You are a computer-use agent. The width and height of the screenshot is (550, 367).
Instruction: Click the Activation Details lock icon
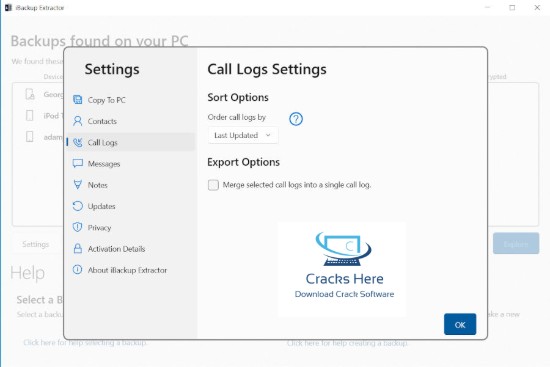[78, 249]
